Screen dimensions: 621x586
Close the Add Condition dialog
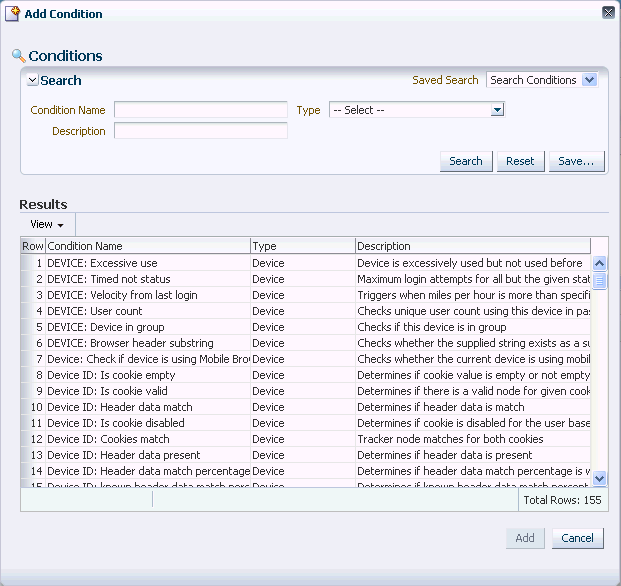pyautogui.click(x=608, y=13)
